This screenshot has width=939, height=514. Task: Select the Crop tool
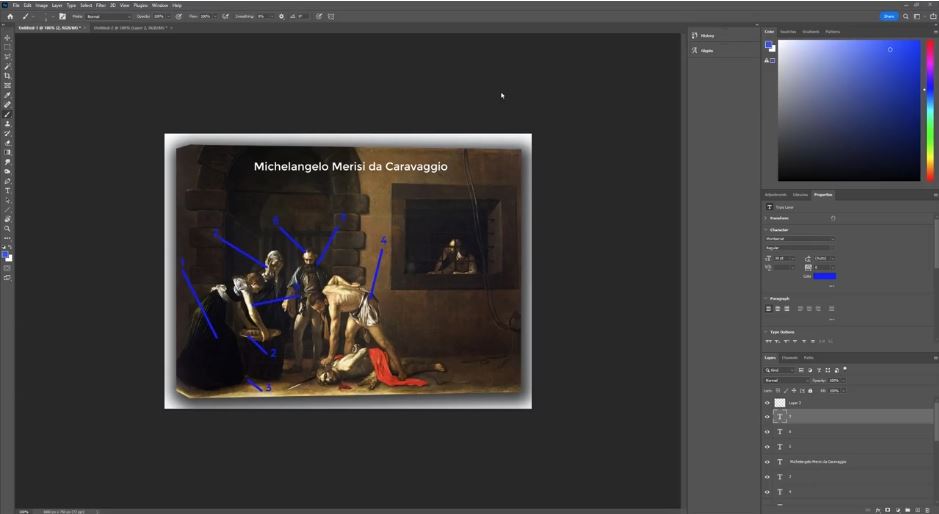point(8,76)
